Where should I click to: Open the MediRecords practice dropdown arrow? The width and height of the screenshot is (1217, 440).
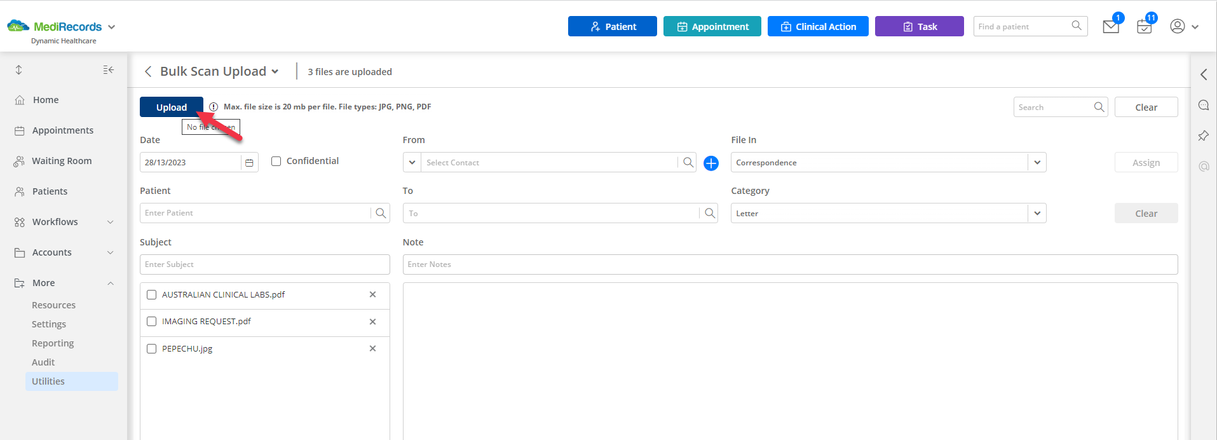(x=111, y=27)
